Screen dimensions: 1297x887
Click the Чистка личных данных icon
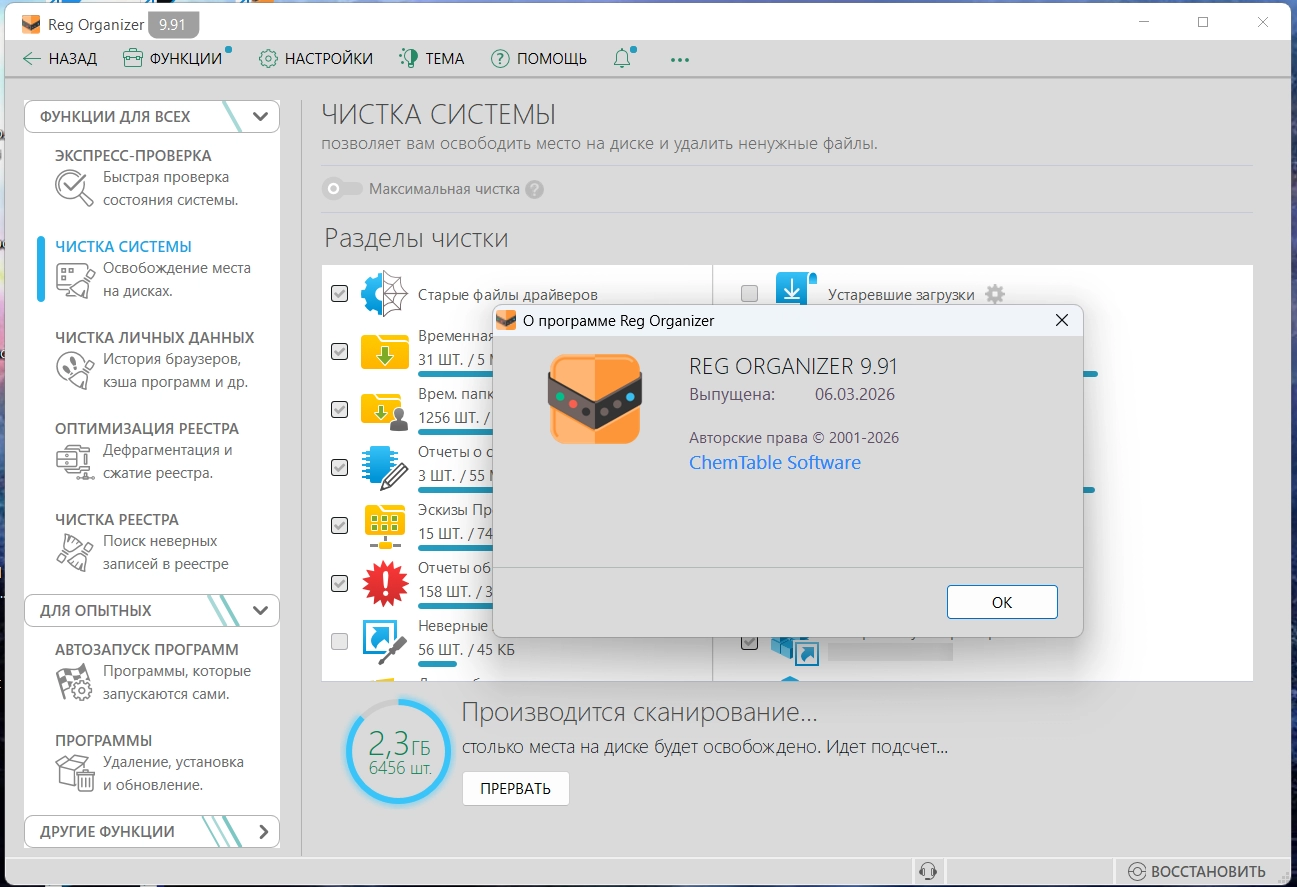coord(74,370)
